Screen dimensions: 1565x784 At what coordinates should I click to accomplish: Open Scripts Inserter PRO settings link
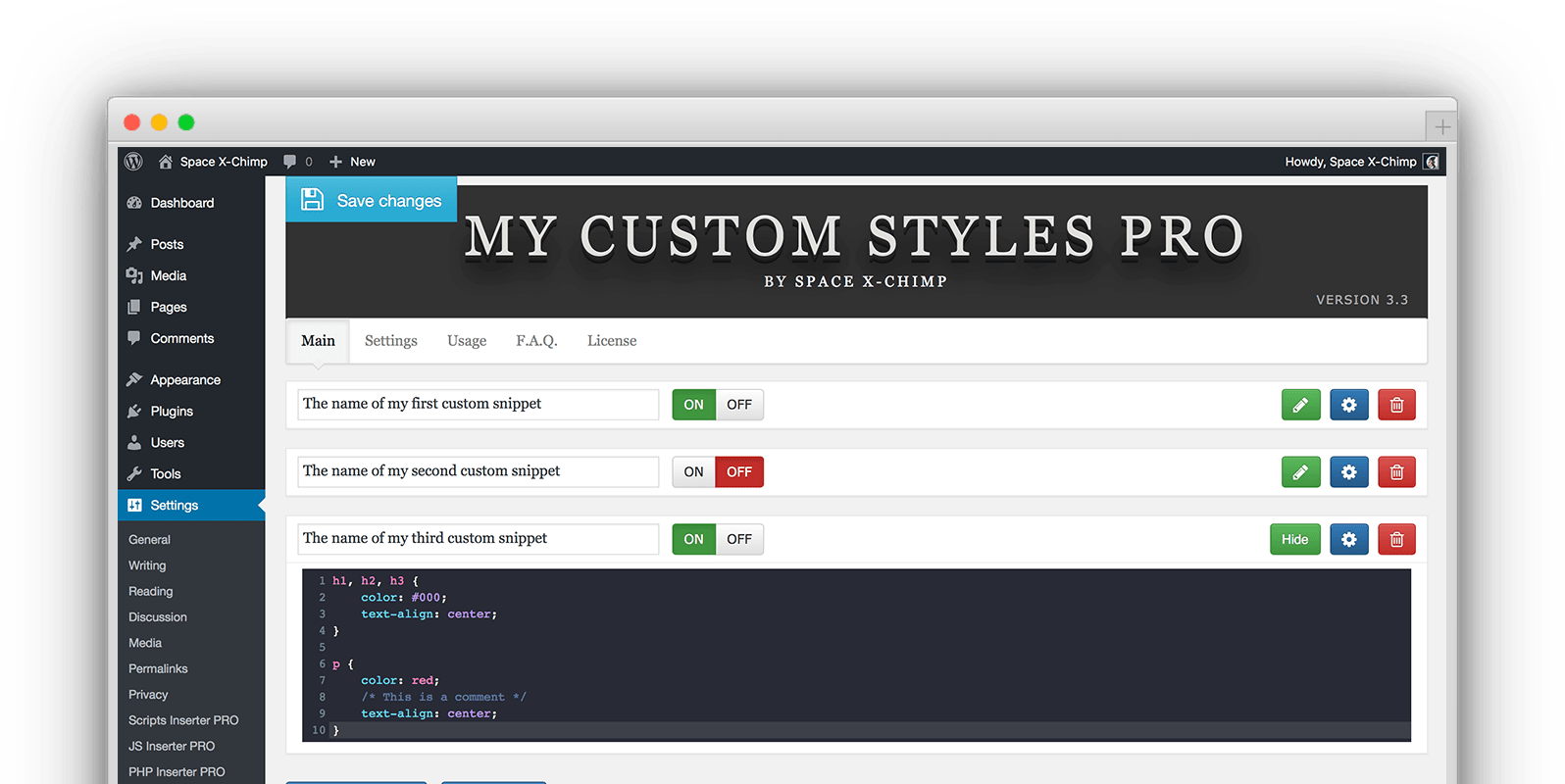click(x=183, y=720)
